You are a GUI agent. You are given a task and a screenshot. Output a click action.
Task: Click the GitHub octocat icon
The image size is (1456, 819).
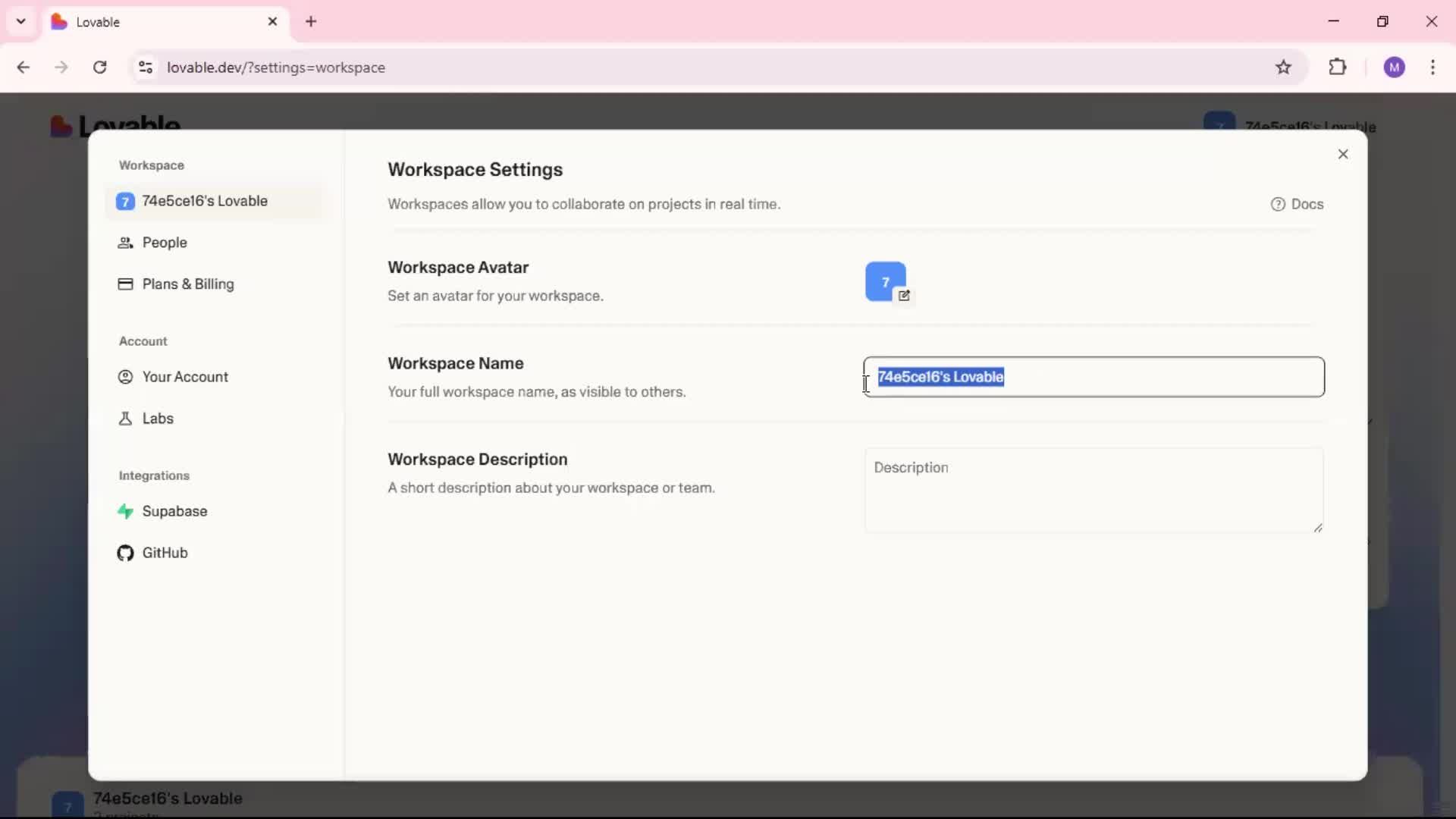pos(125,553)
